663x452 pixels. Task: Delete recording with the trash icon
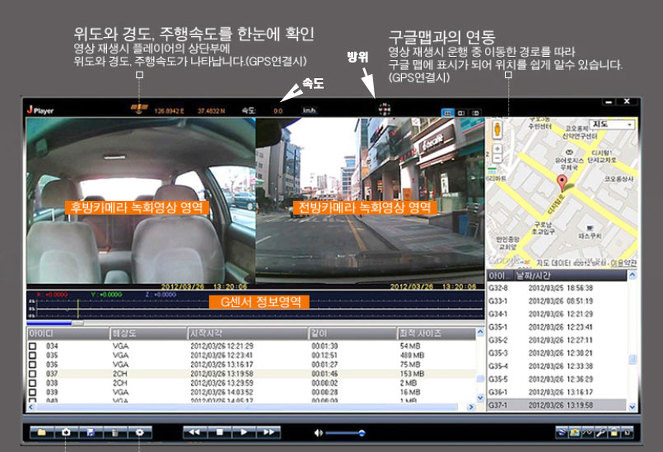pos(115,433)
